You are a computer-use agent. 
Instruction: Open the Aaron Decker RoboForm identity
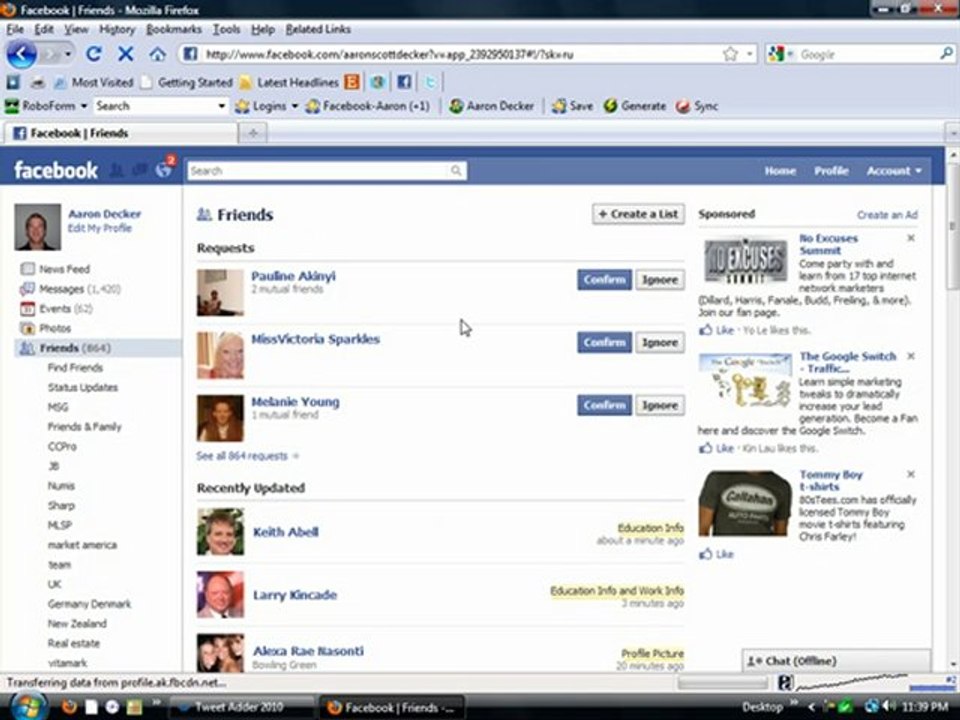491,106
